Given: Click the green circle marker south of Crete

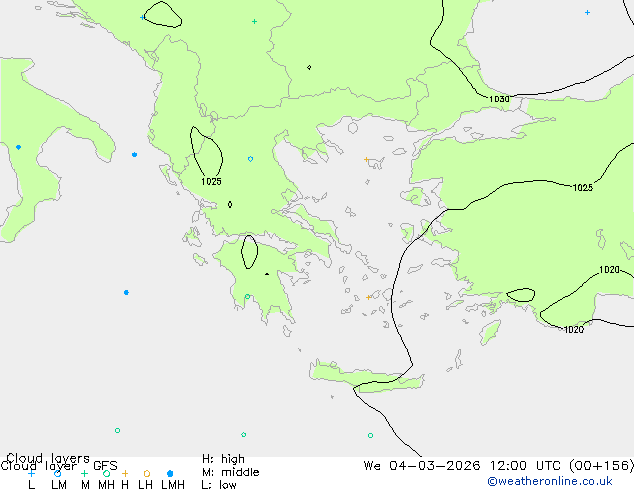Looking at the screenshot, I should coord(370,435).
